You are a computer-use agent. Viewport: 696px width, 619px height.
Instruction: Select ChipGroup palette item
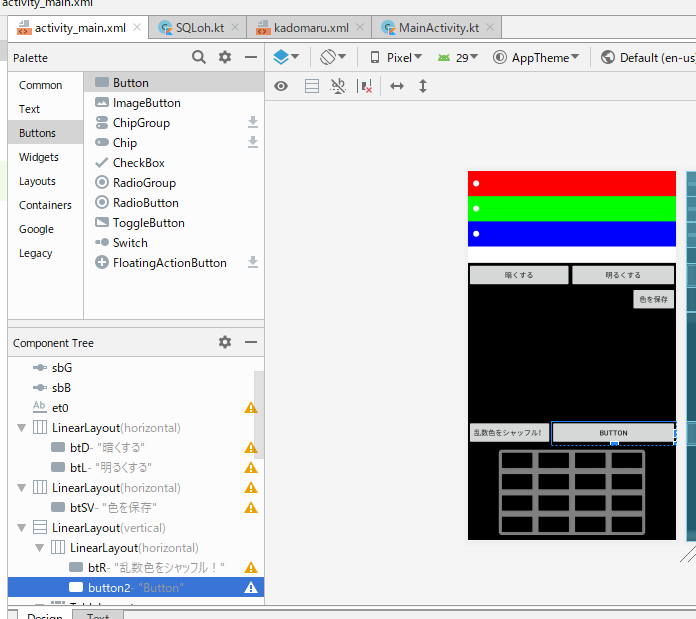coord(174,122)
